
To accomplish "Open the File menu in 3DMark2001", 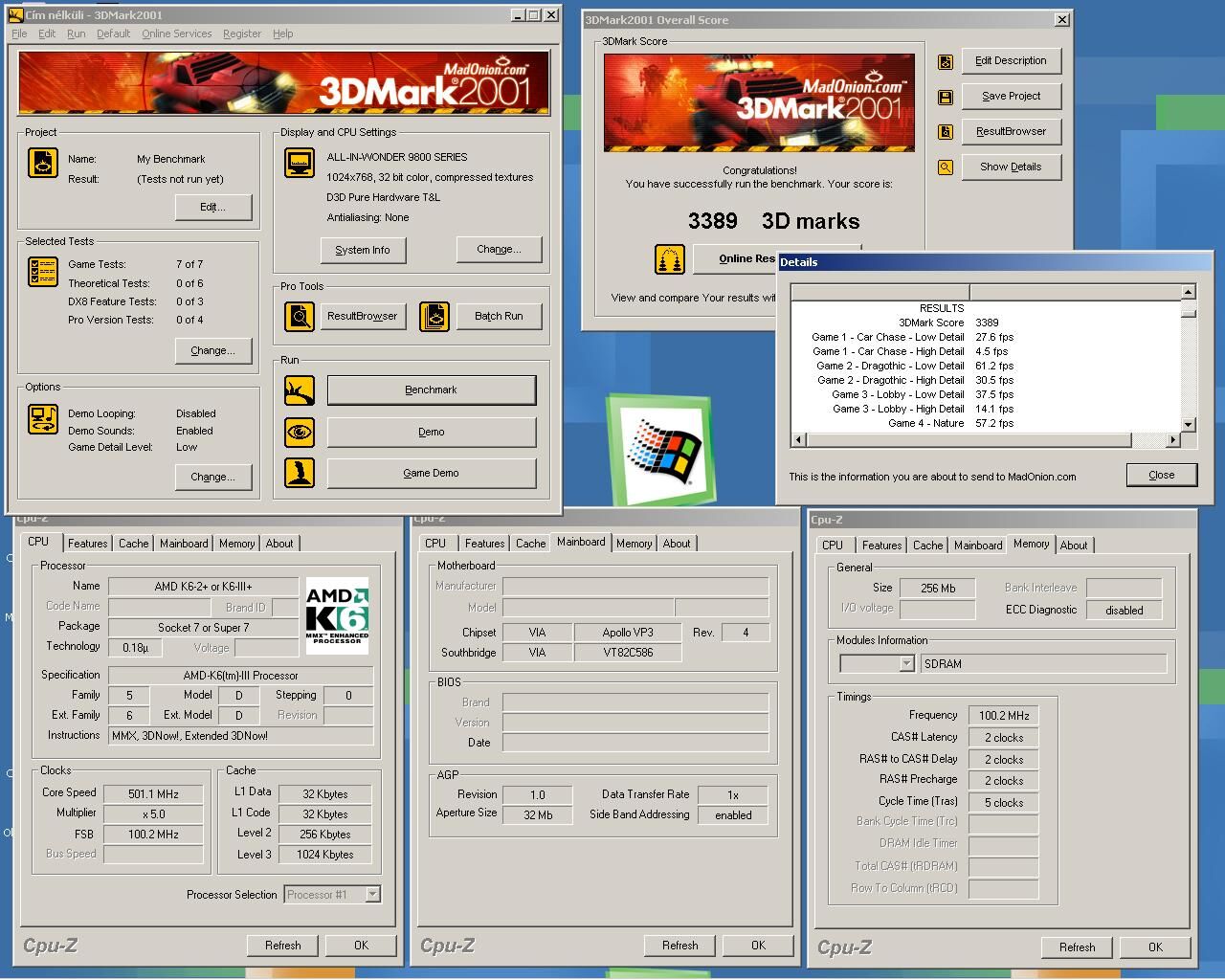I will [x=19, y=33].
